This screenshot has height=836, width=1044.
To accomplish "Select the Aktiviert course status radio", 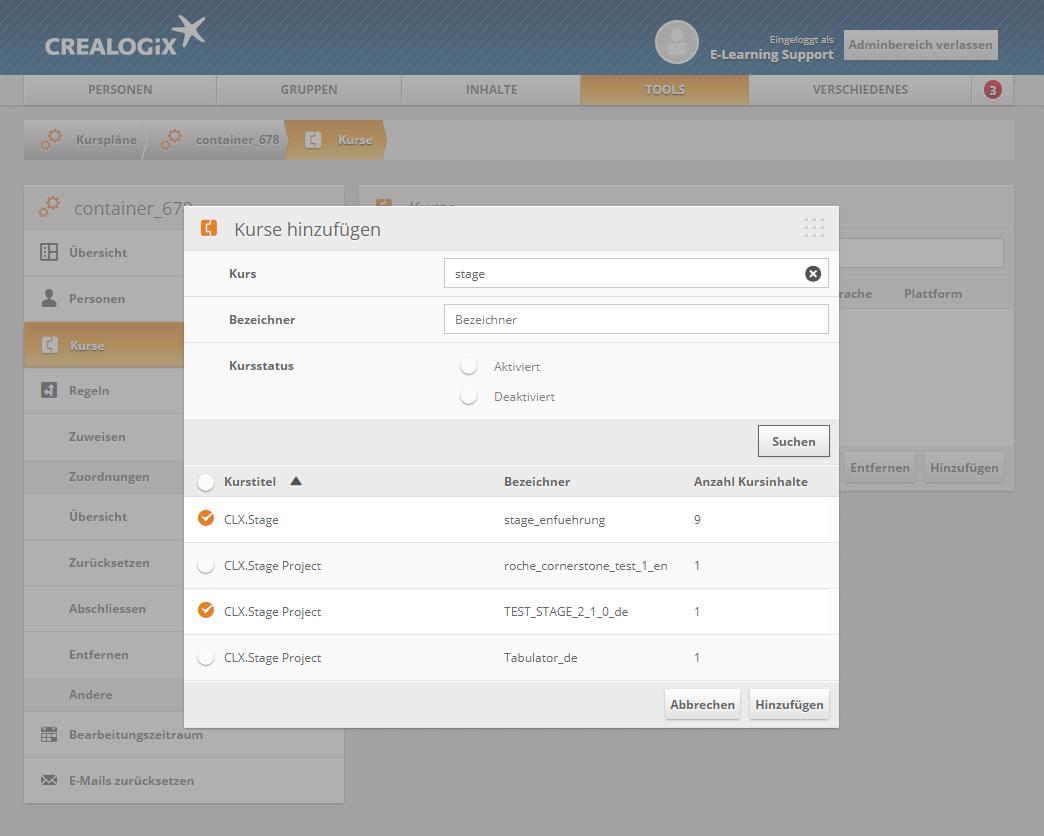I will (x=468, y=367).
